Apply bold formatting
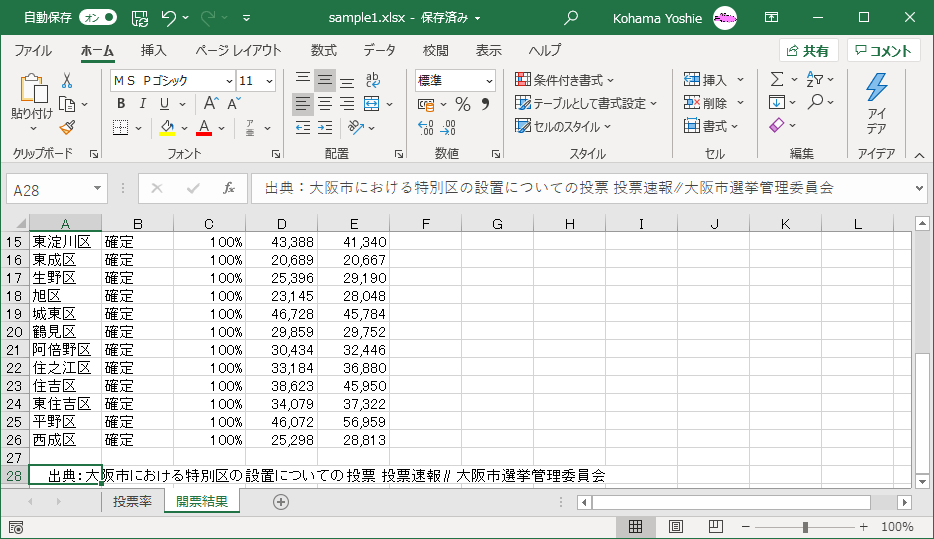 [x=121, y=104]
